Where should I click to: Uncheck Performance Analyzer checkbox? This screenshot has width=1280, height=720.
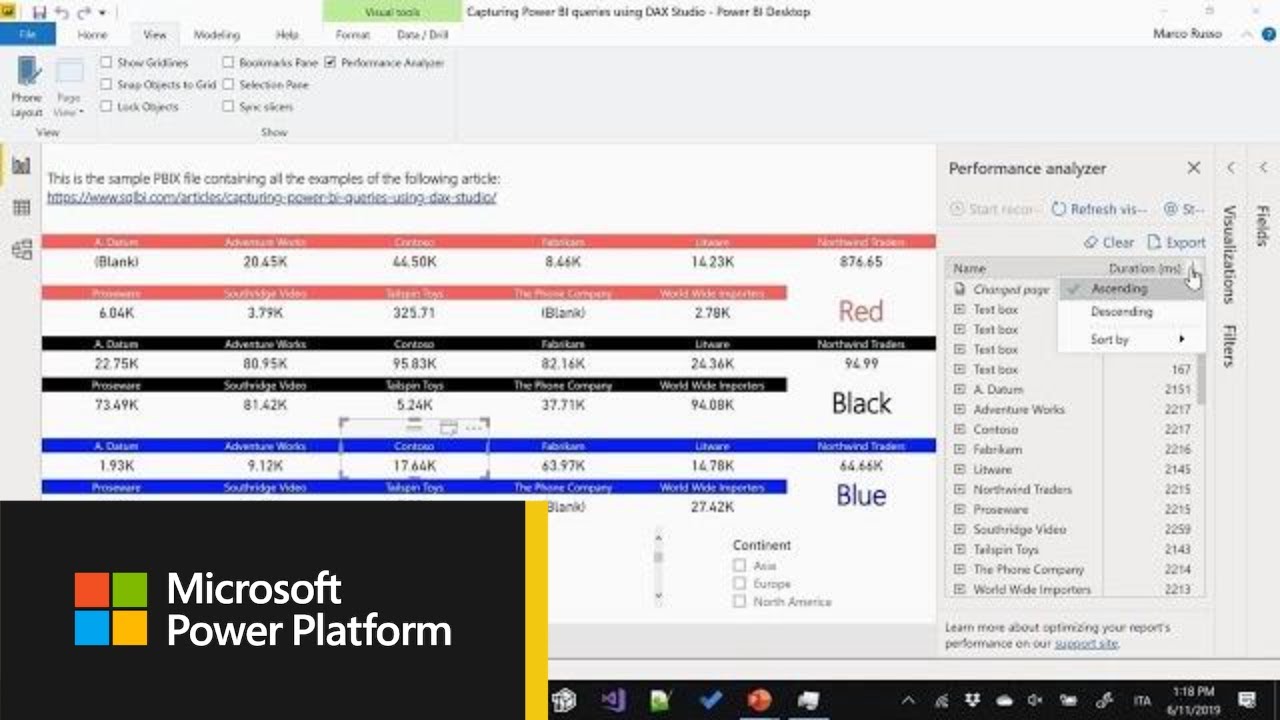(330, 62)
